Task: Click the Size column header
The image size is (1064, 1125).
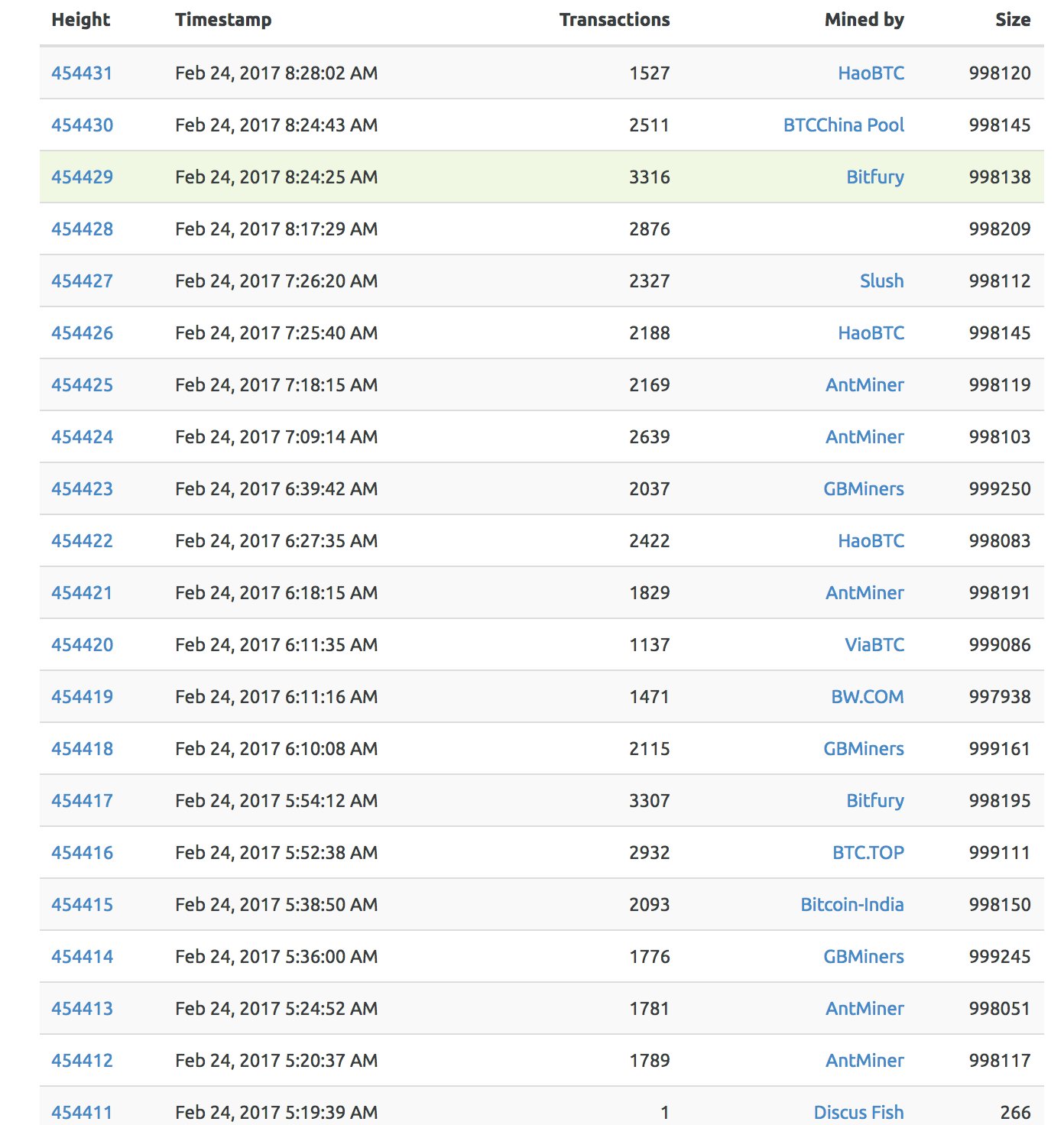Action: pos(1013,20)
